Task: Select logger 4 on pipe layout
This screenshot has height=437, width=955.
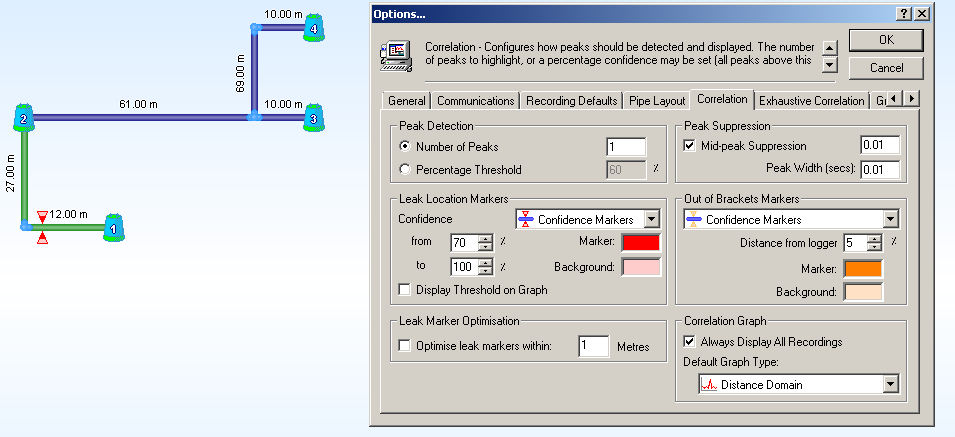Action: pyautogui.click(x=314, y=27)
